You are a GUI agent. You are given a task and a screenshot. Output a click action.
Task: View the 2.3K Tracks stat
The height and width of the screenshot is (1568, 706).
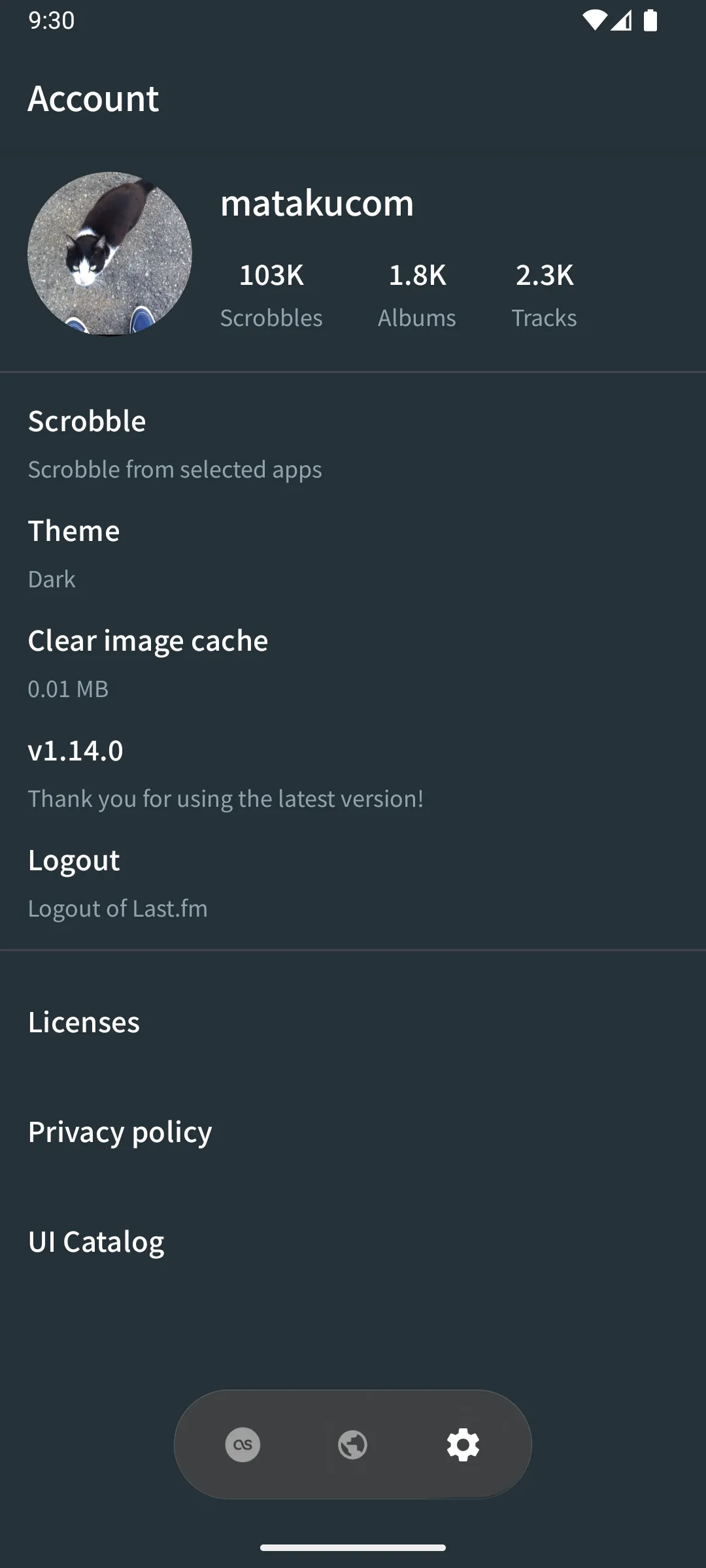545,293
